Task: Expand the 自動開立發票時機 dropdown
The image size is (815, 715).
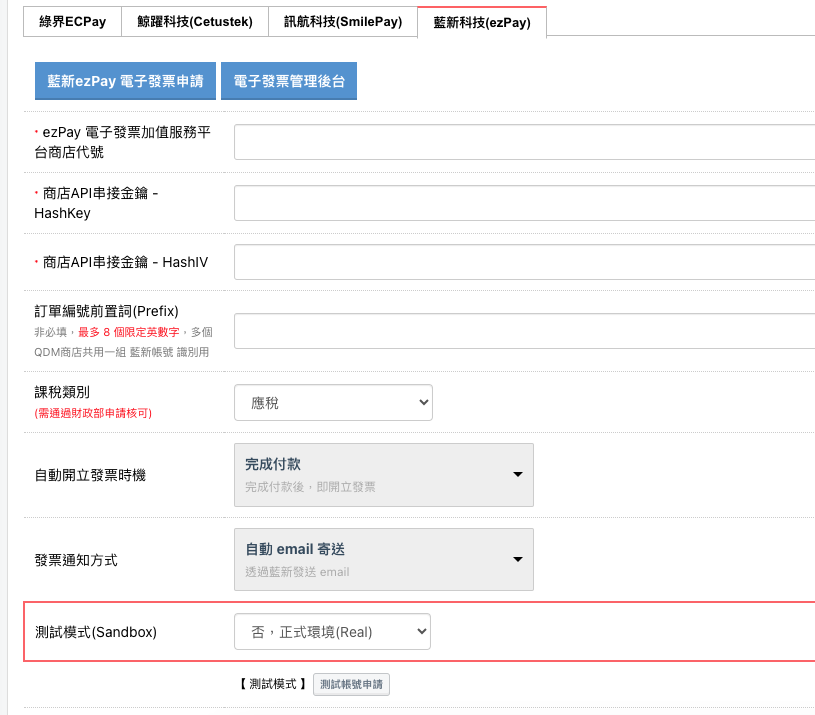Action: click(x=384, y=475)
